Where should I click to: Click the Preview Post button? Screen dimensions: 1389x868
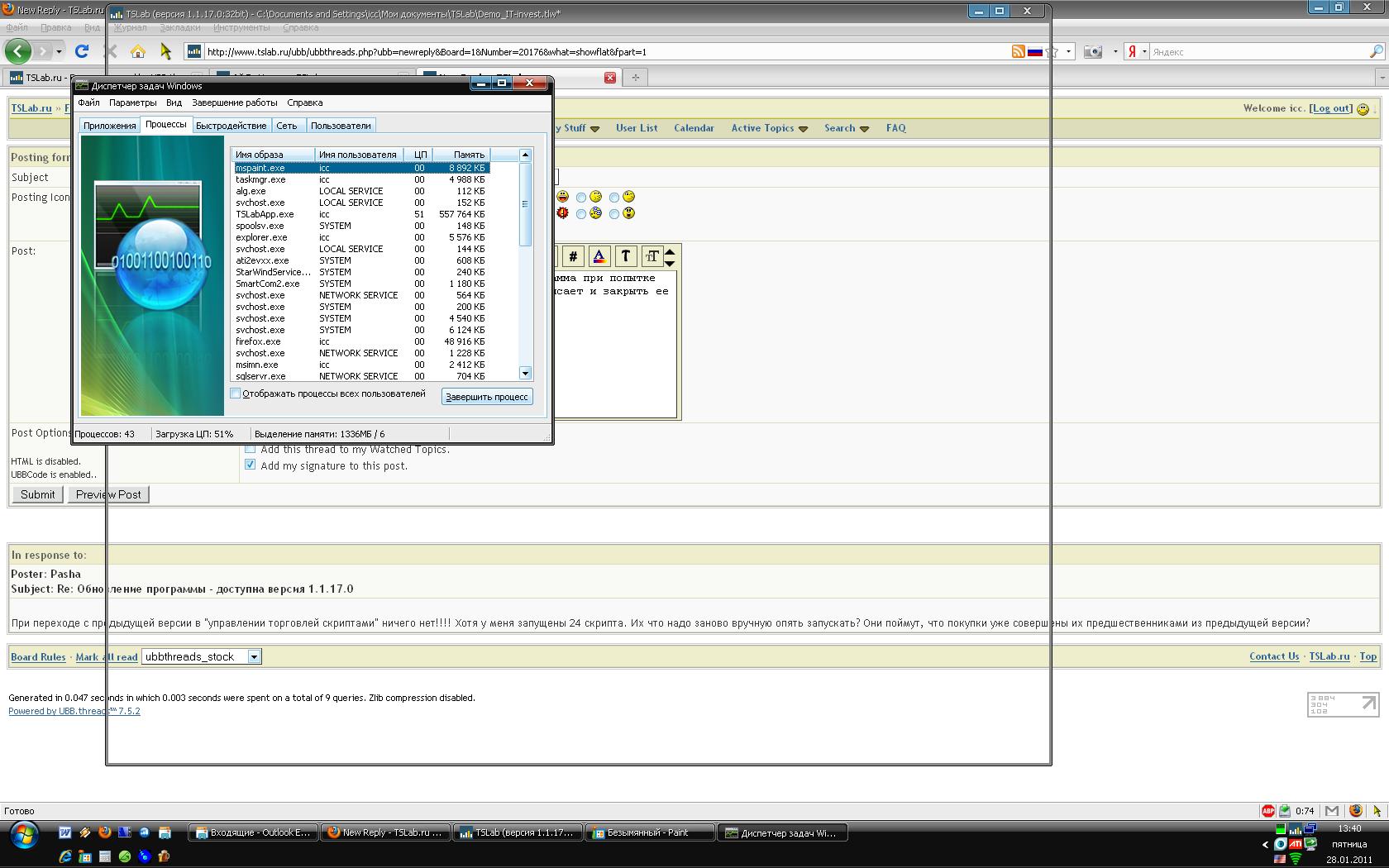[x=108, y=494]
